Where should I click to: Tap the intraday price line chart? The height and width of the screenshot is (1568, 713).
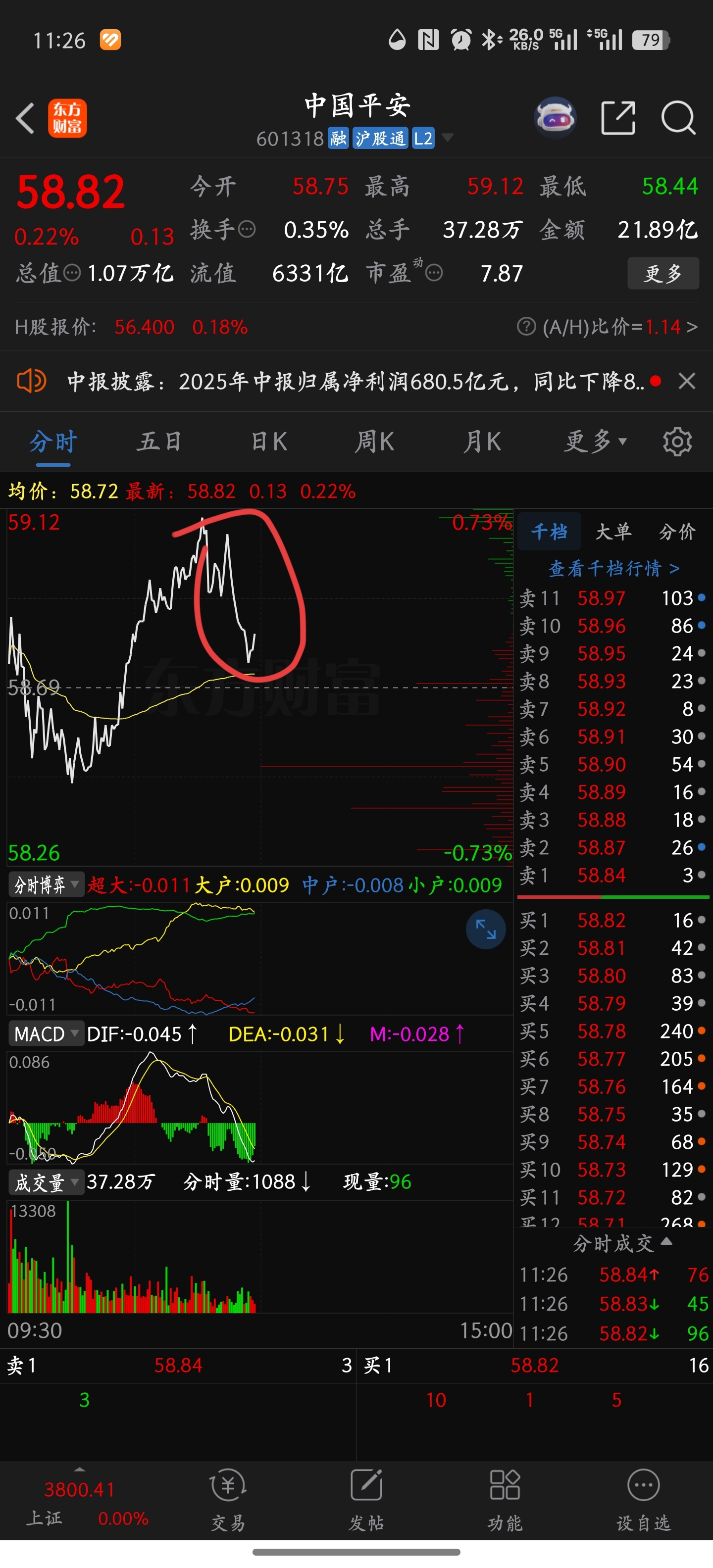click(260, 687)
